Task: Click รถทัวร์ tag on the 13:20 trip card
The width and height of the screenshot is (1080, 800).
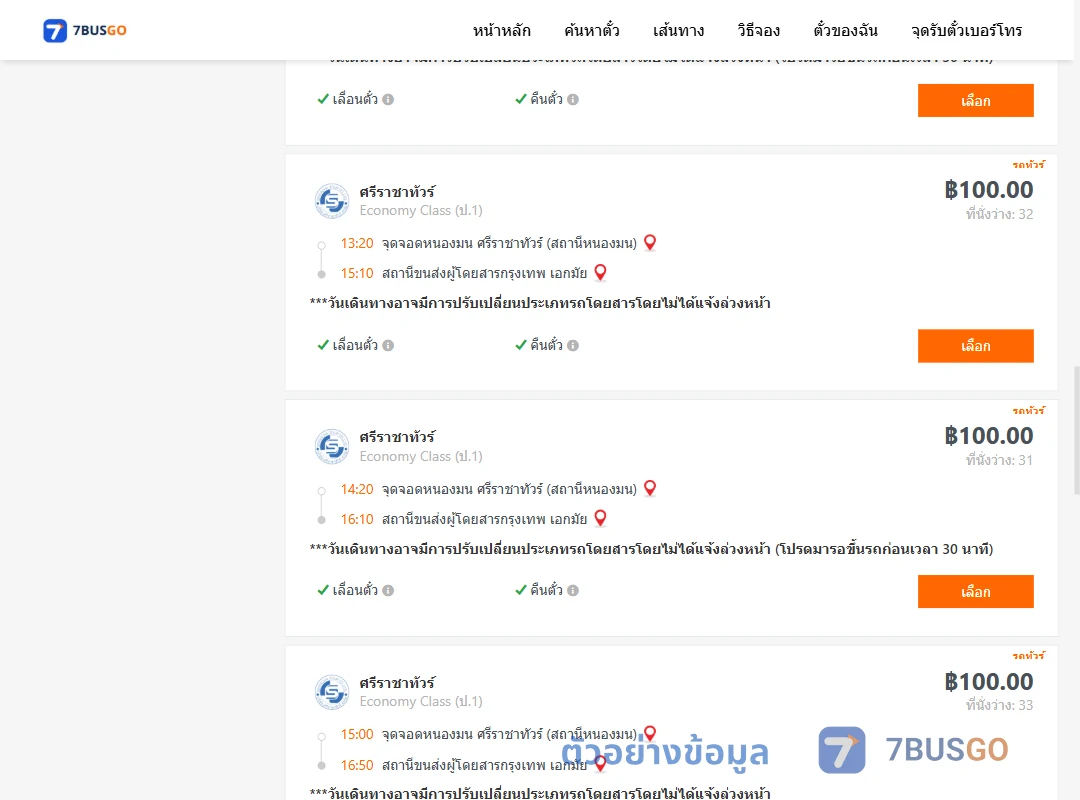Action: pos(1028,165)
